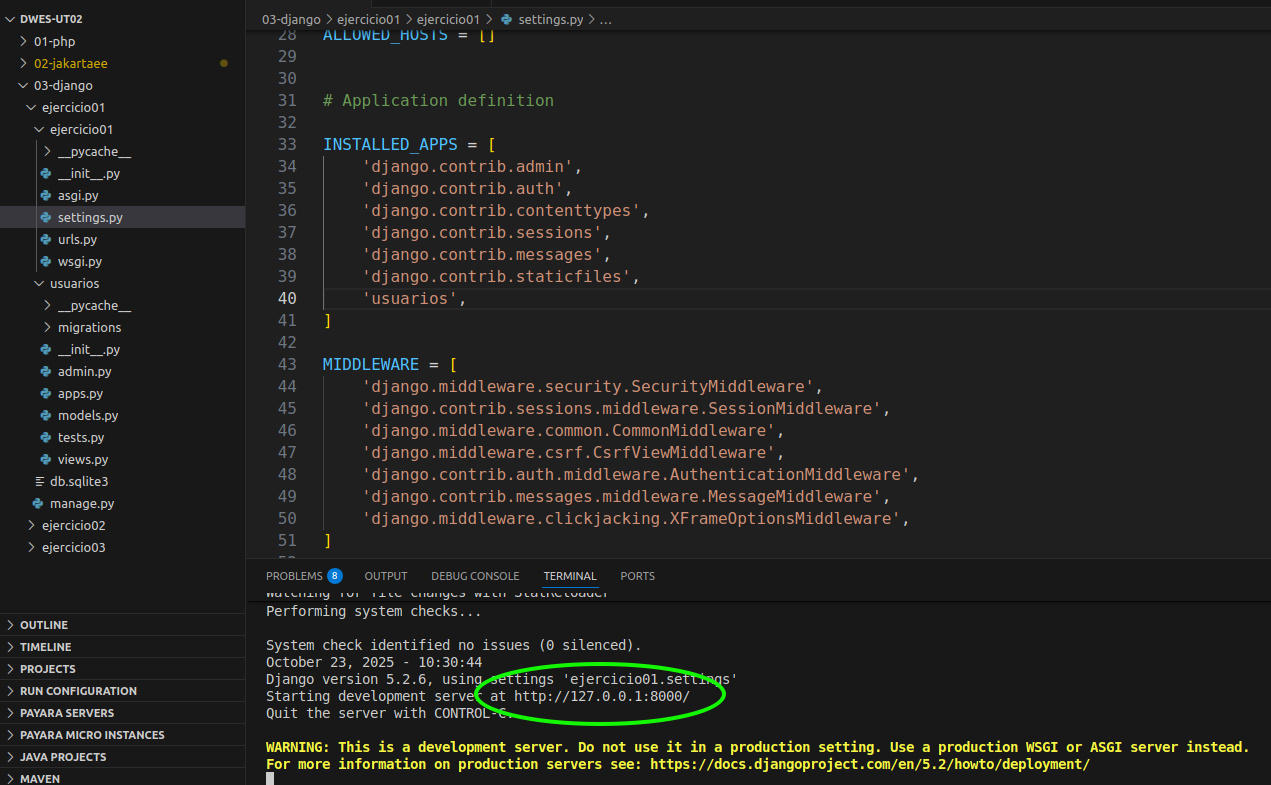The width and height of the screenshot is (1271, 785).
Task: Open manage.py from the file tree
Action: tap(81, 503)
